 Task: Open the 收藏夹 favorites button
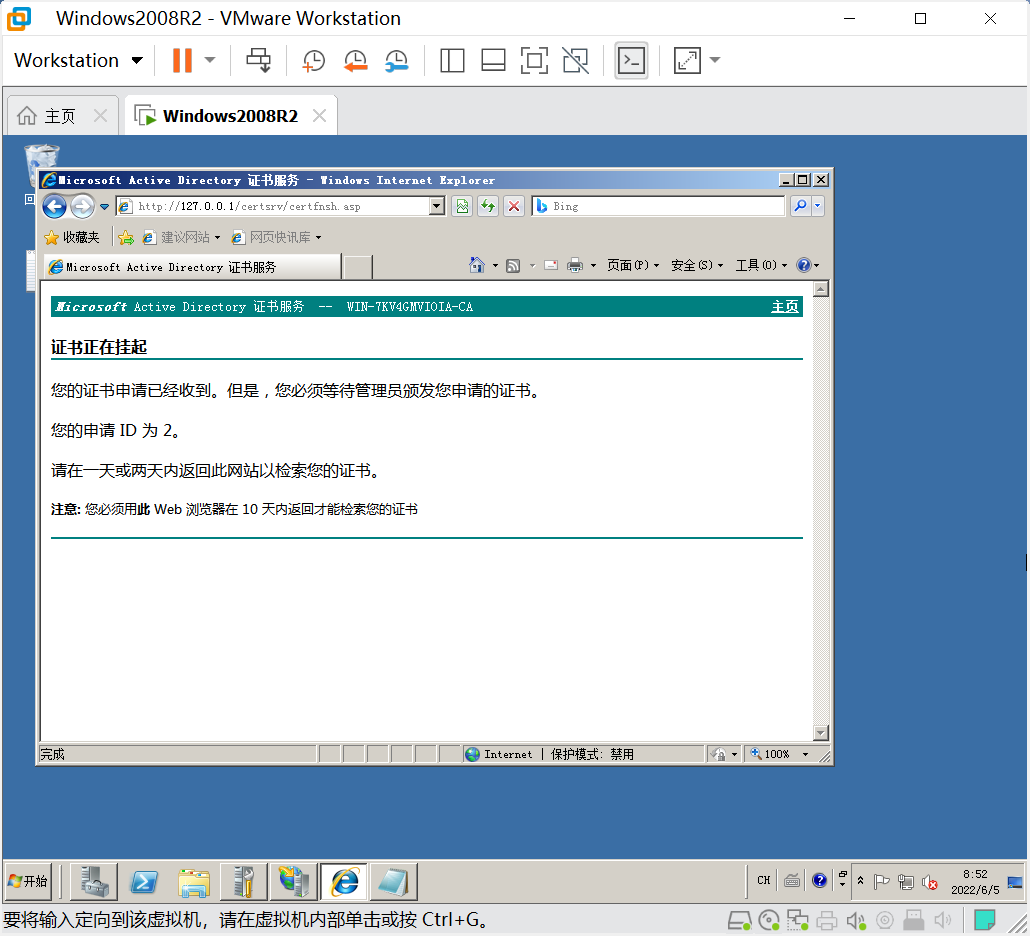point(72,237)
